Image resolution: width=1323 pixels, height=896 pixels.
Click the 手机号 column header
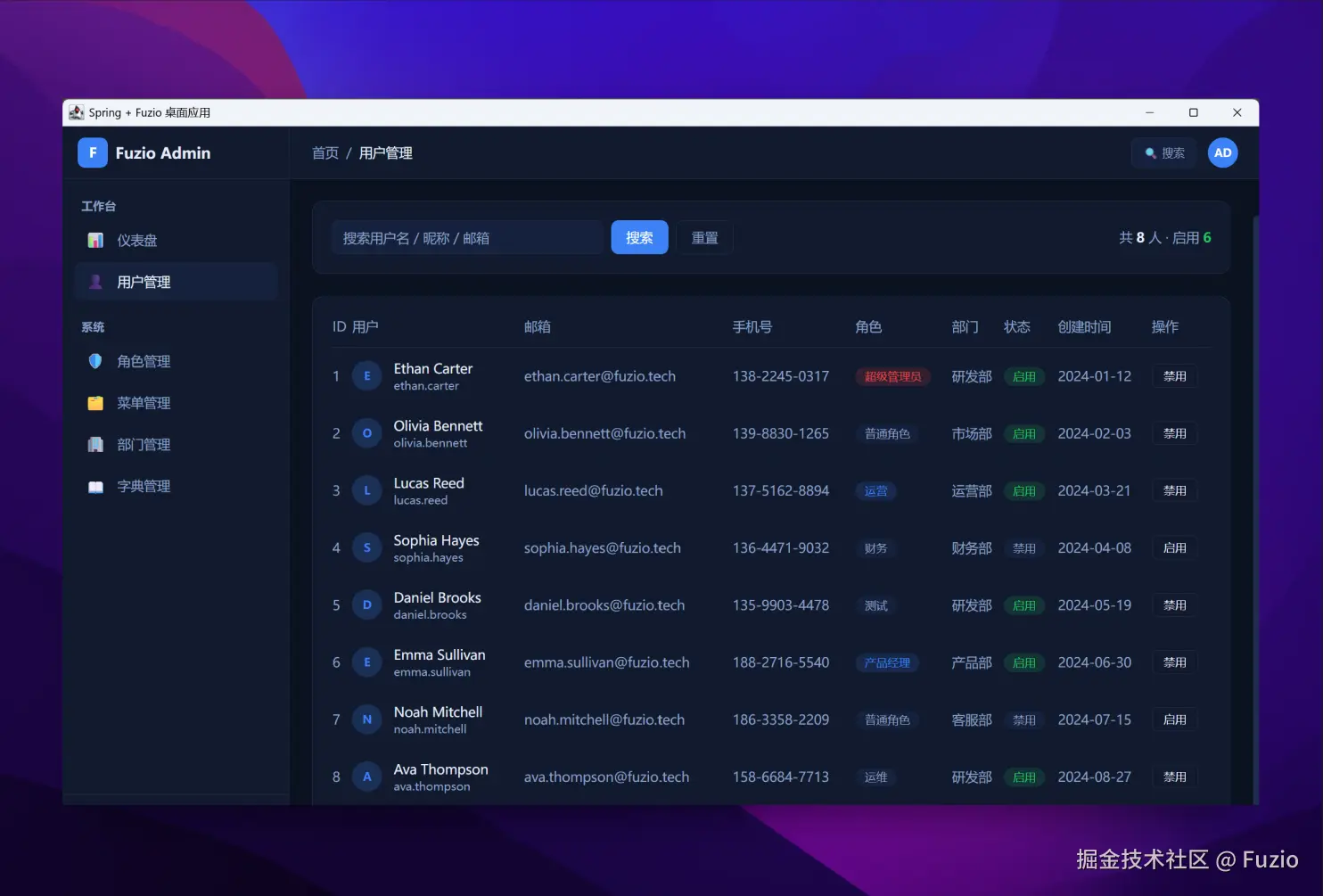(752, 326)
